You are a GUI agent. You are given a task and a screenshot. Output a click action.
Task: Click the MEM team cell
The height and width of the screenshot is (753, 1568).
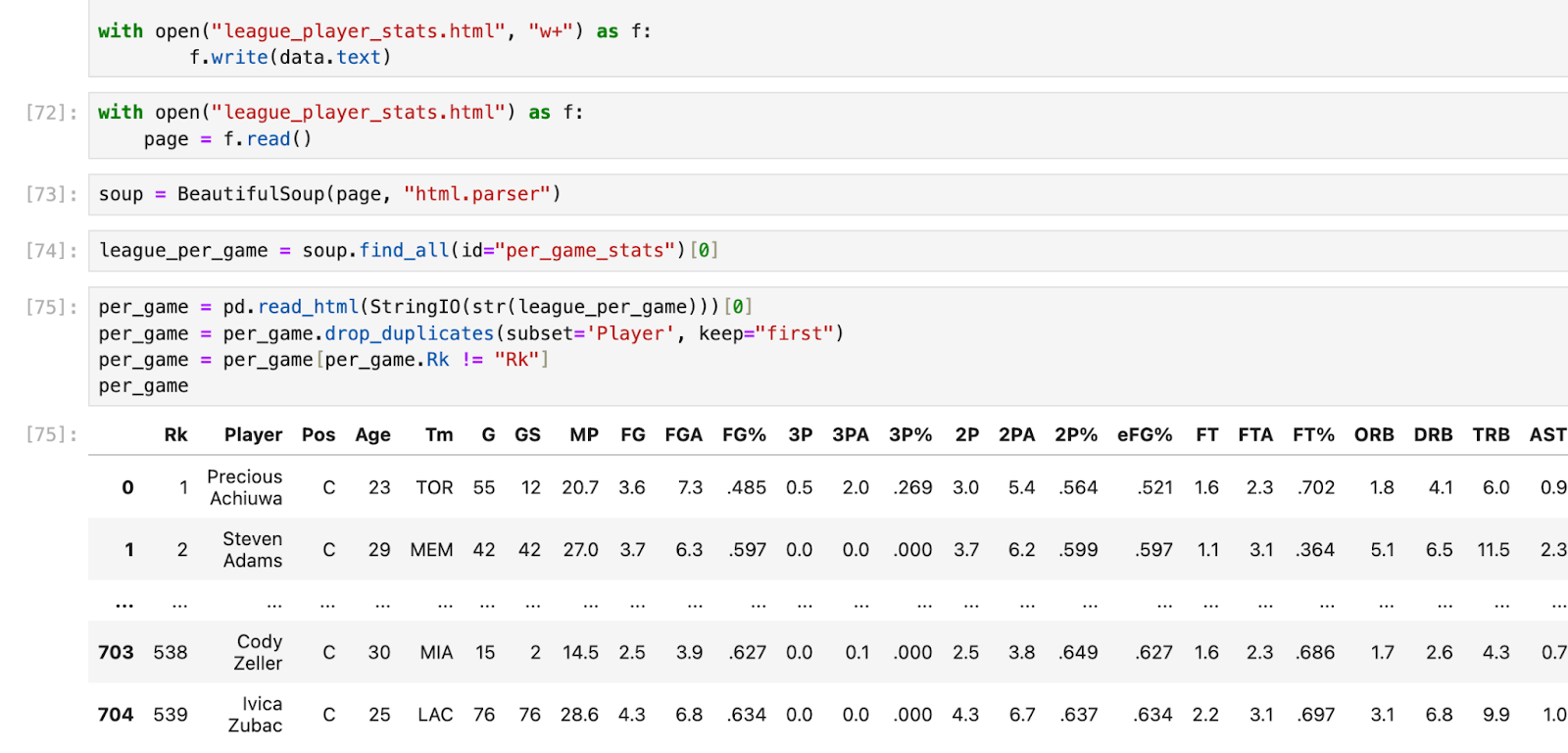pyautogui.click(x=431, y=550)
